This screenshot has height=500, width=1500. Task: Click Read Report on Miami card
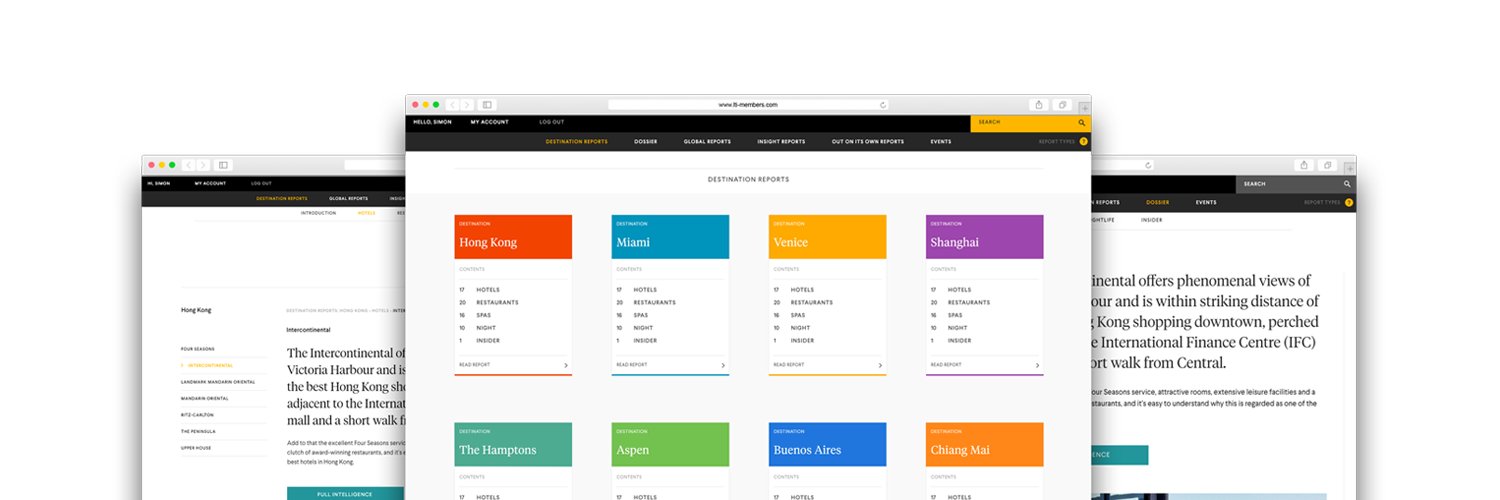pos(632,365)
